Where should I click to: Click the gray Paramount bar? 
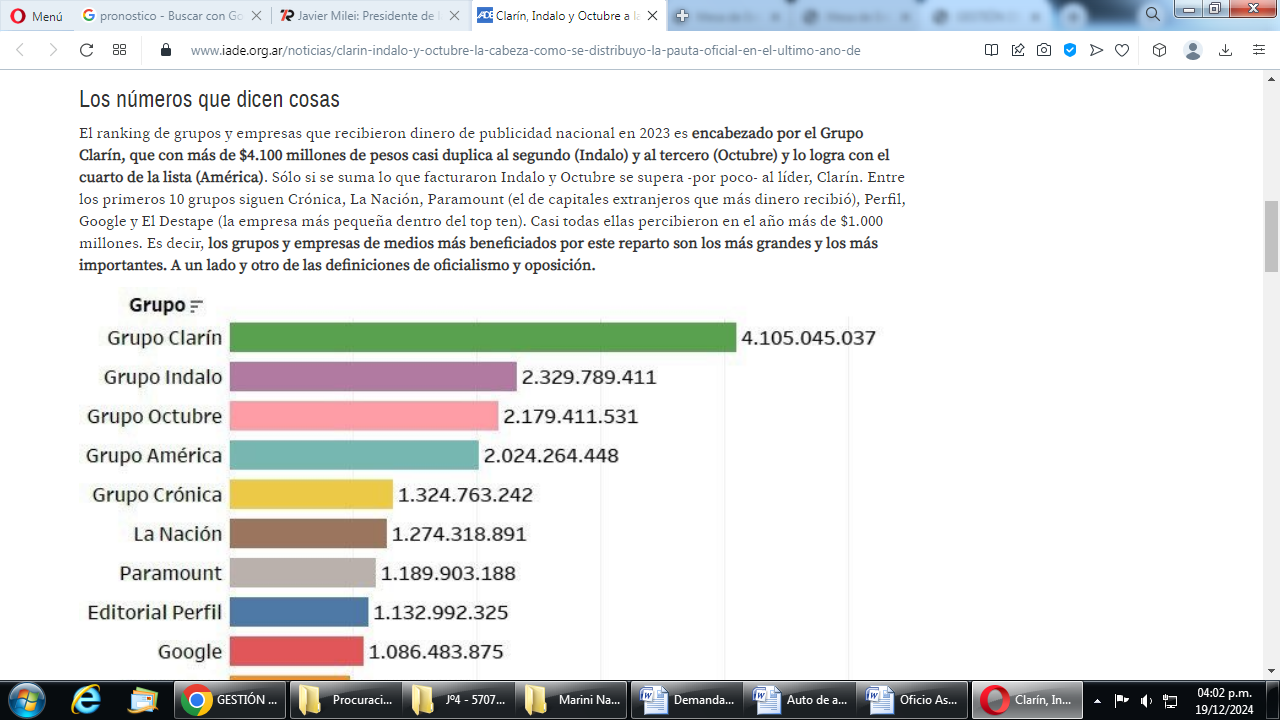click(303, 573)
